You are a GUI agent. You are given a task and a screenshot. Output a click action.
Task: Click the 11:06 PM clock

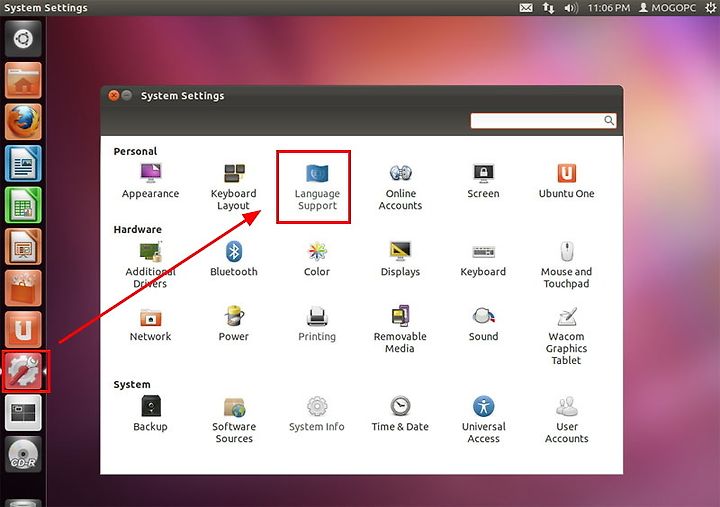click(x=609, y=8)
